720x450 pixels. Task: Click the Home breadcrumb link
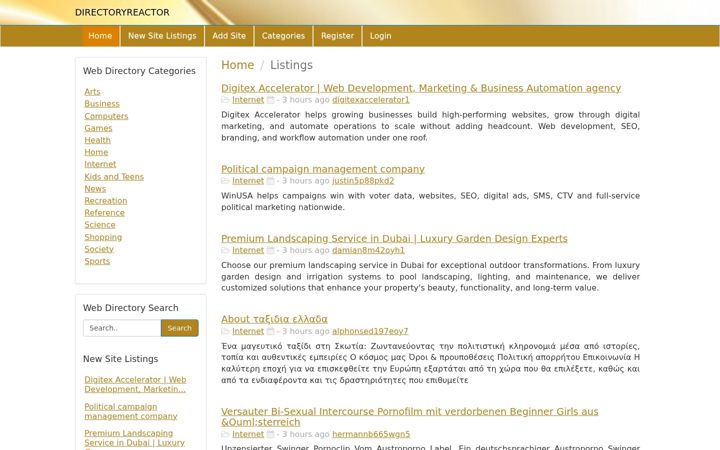coord(237,65)
